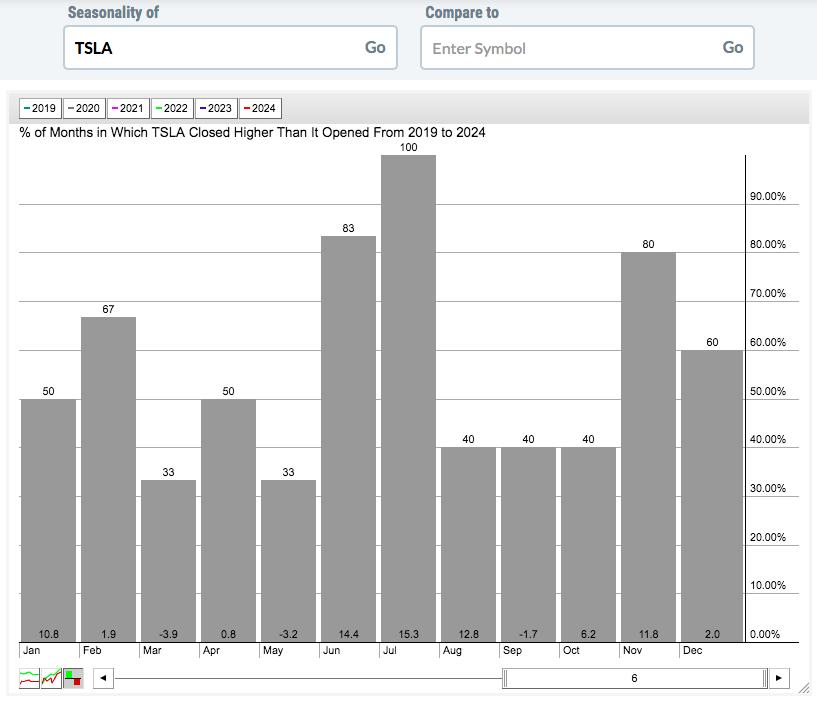Click the left arrow on the year slider
The image size is (817, 702).
pos(102,678)
